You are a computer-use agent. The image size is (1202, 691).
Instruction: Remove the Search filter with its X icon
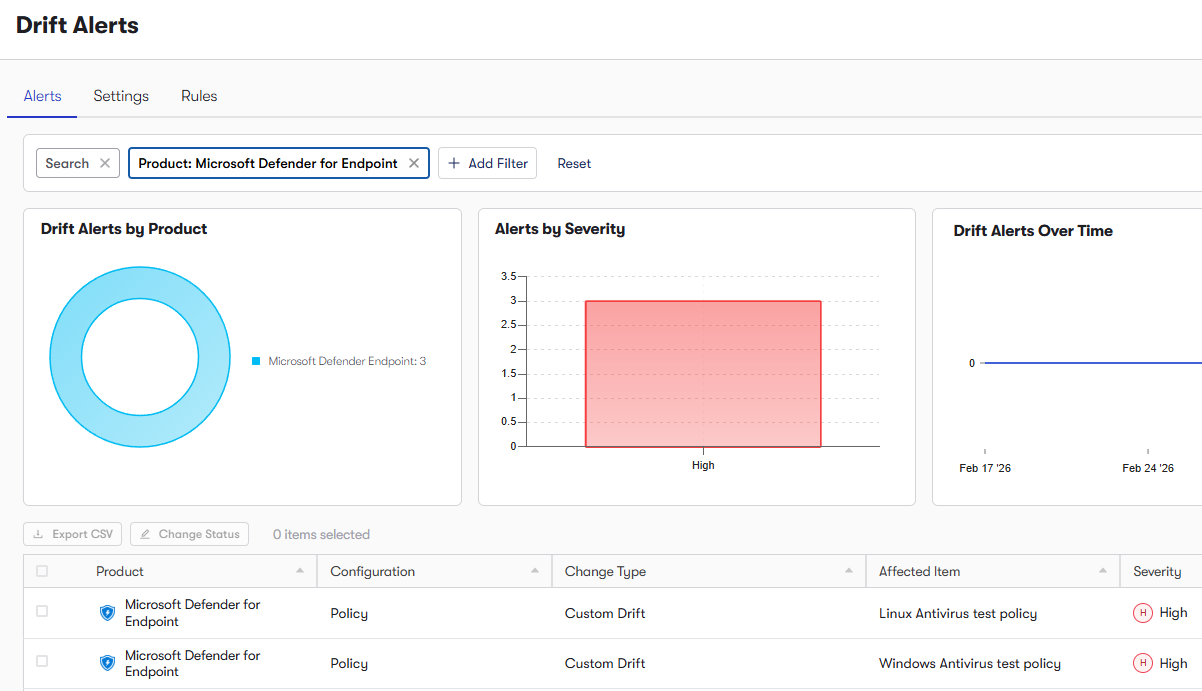105,163
